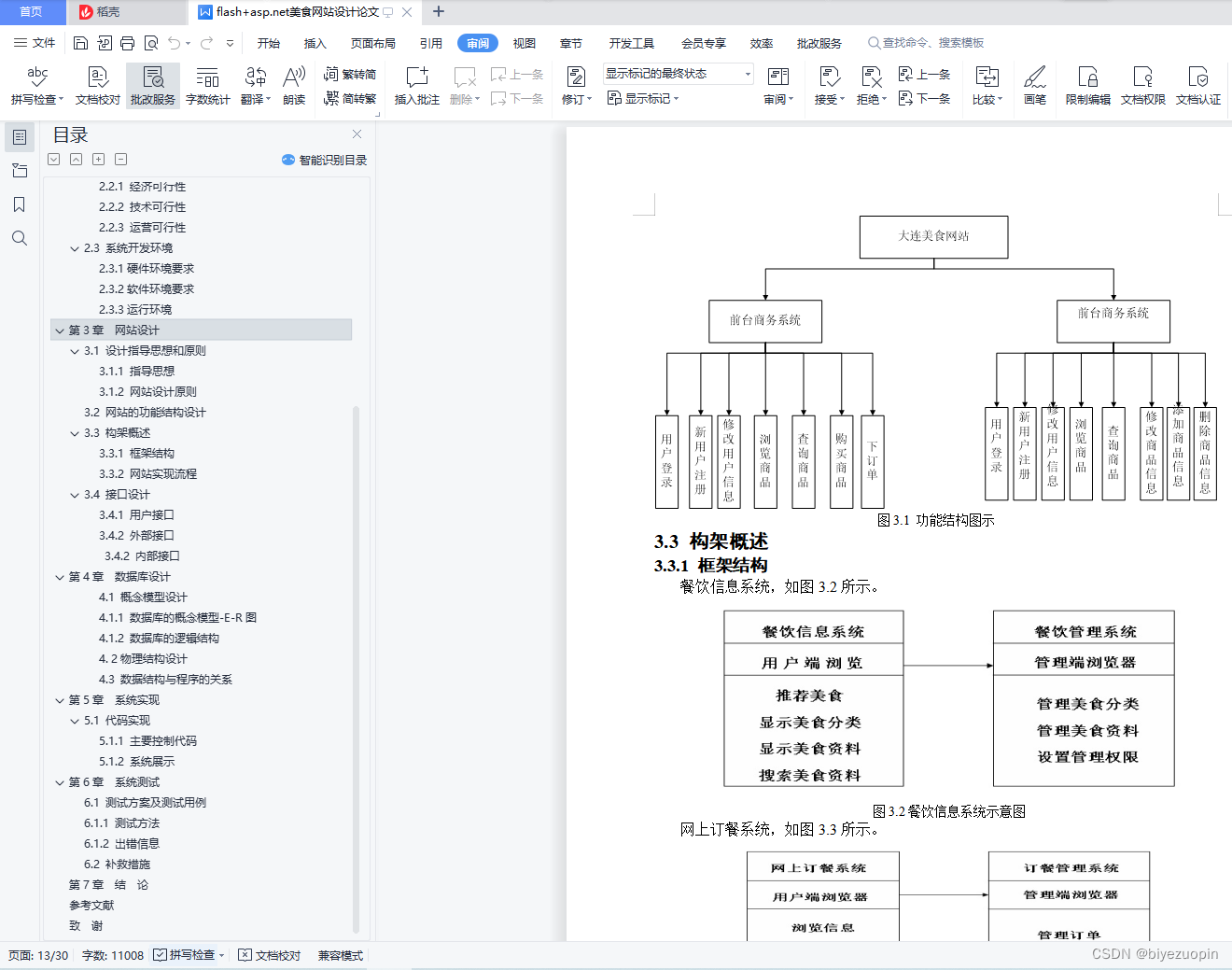The height and width of the screenshot is (970, 1232).
Task: Switch to the 开发工具 ribbon tab
Action: [632, 43]
